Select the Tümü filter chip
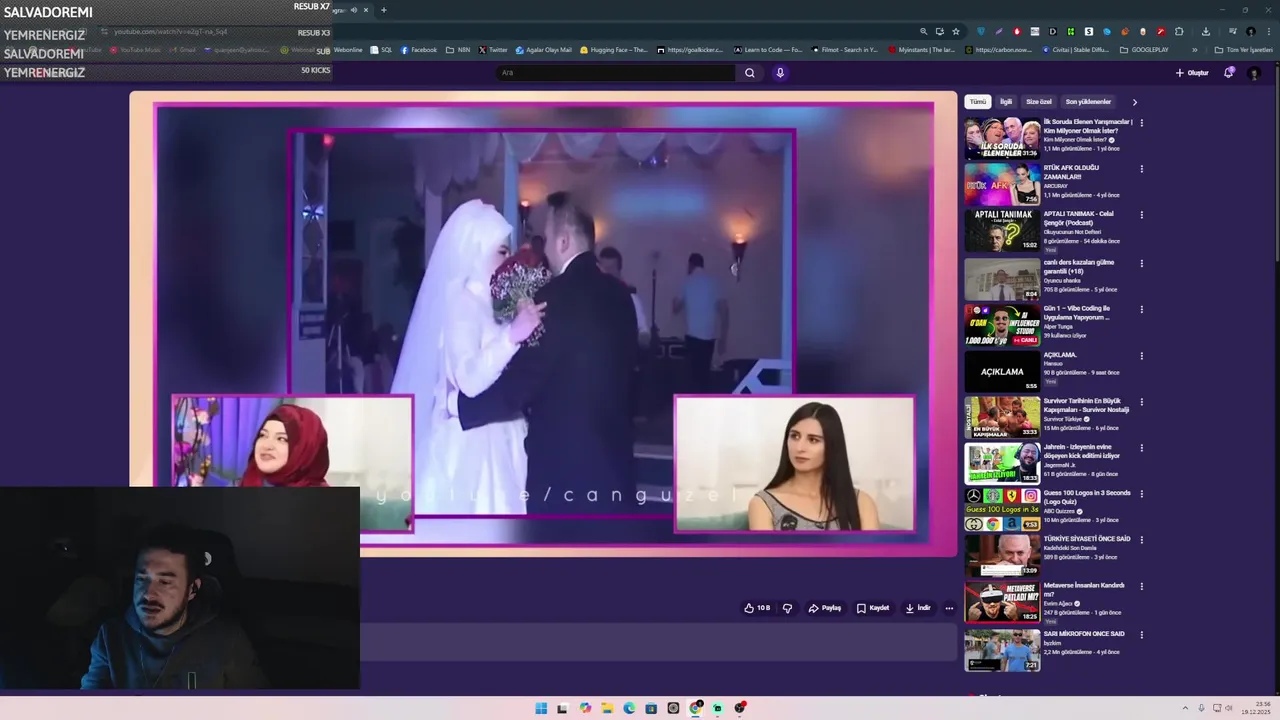 977,102
